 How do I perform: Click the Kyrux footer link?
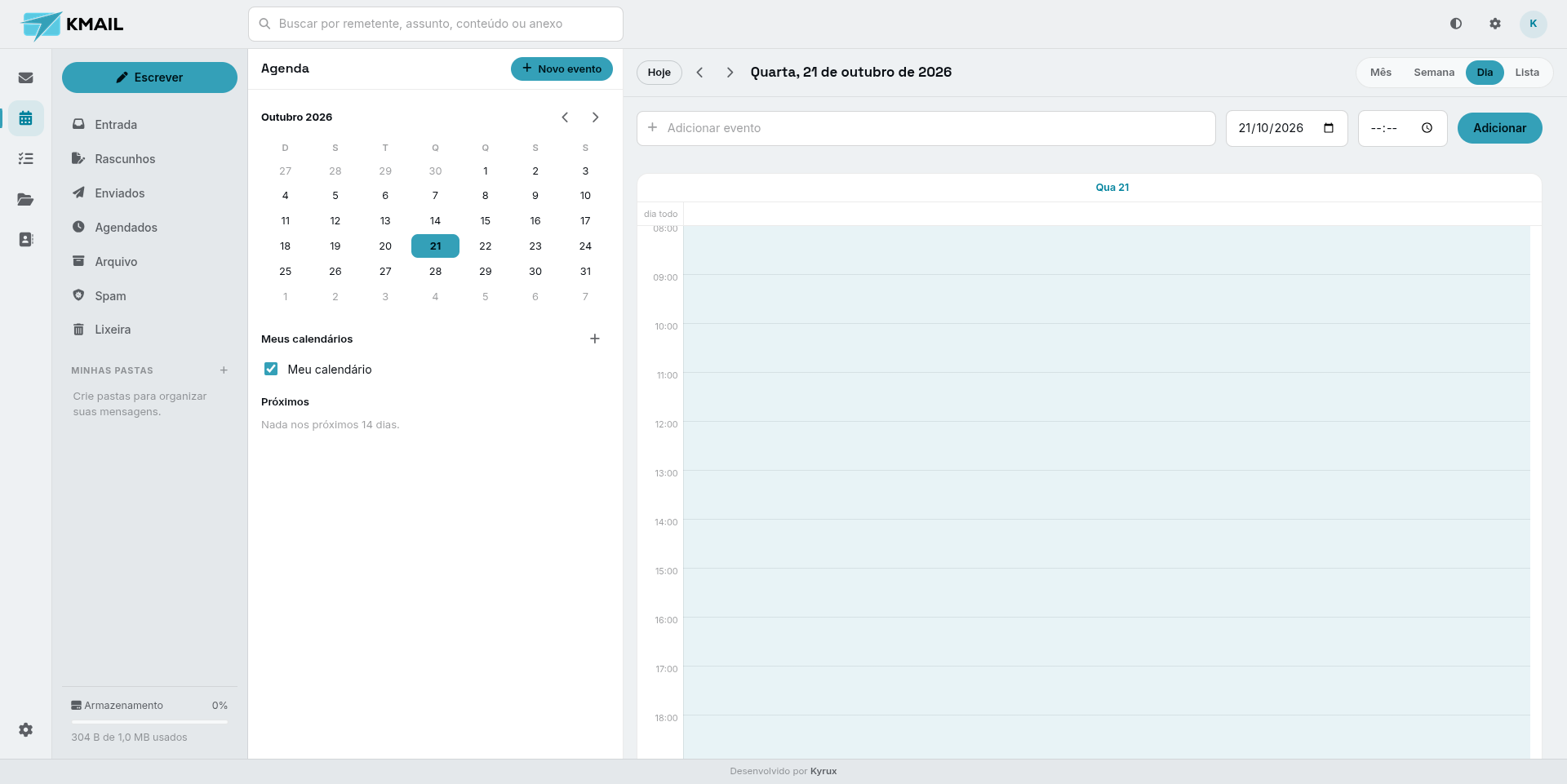coord(823,771)
